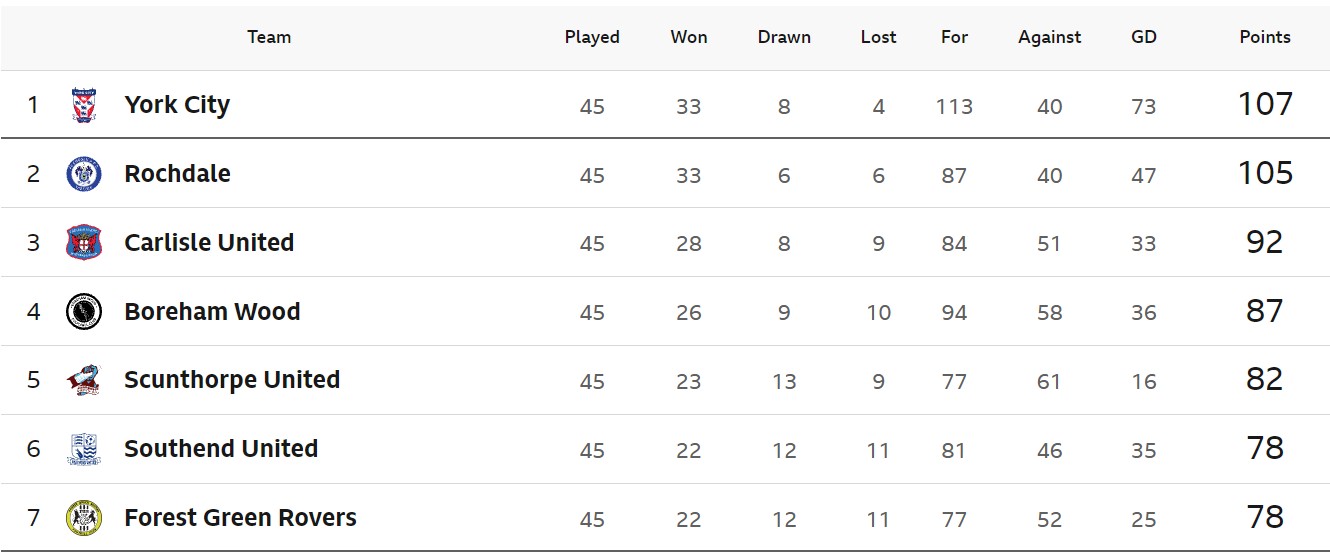Click the Scunthorpe United club crest
The image size is (1330, 554).
point(84,380)
